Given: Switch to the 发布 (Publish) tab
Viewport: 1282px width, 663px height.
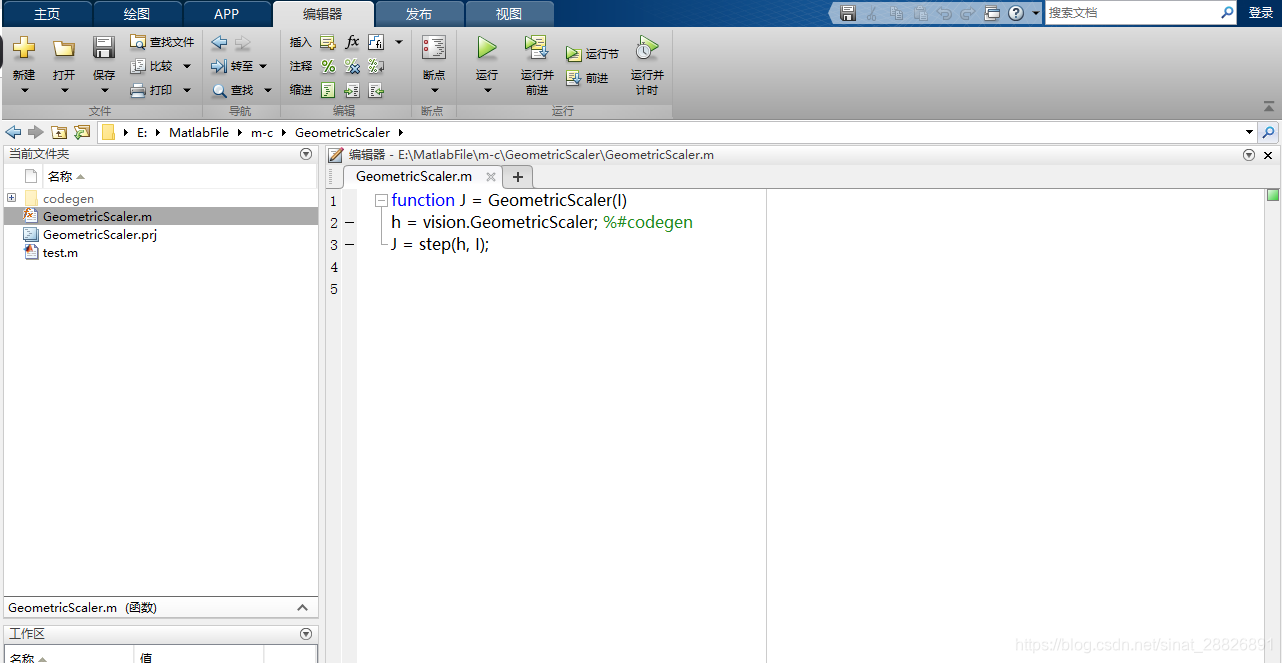Looking at the screenshot, I should pos(419,14).
